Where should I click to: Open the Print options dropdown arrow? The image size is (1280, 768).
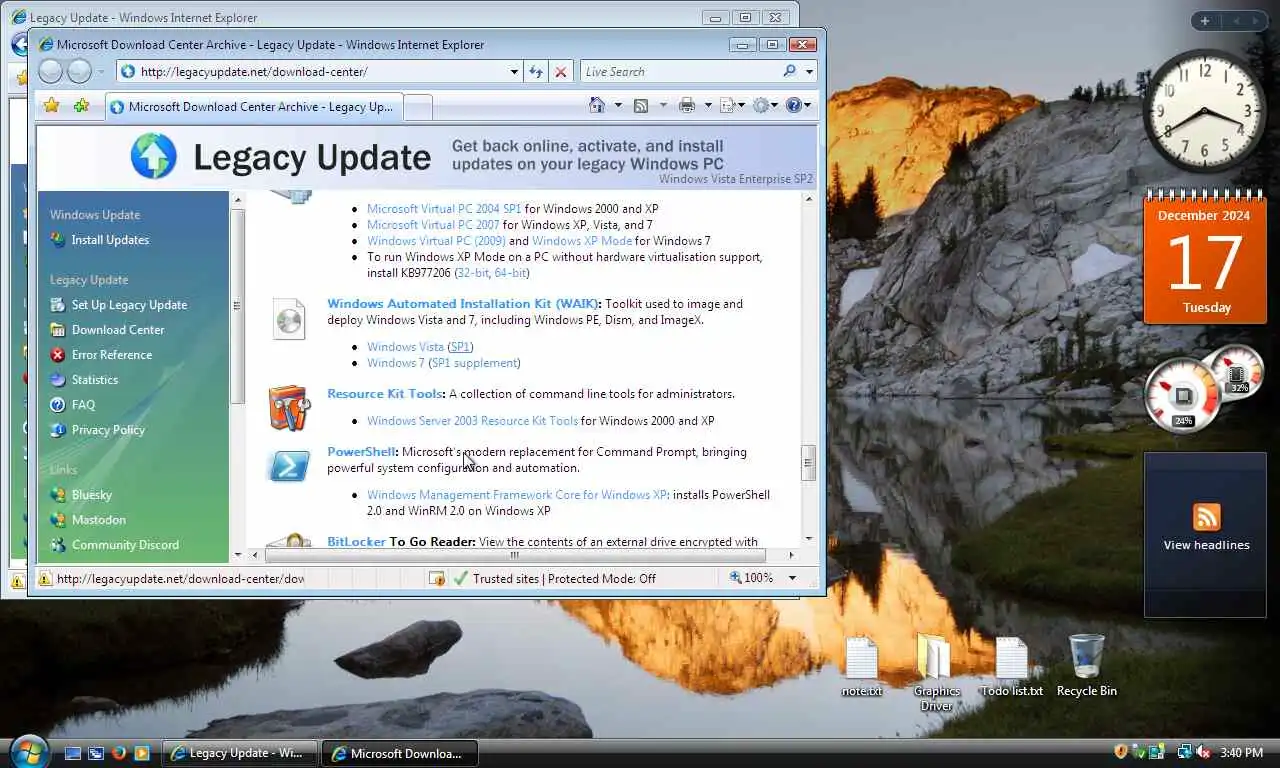point(708,105)
